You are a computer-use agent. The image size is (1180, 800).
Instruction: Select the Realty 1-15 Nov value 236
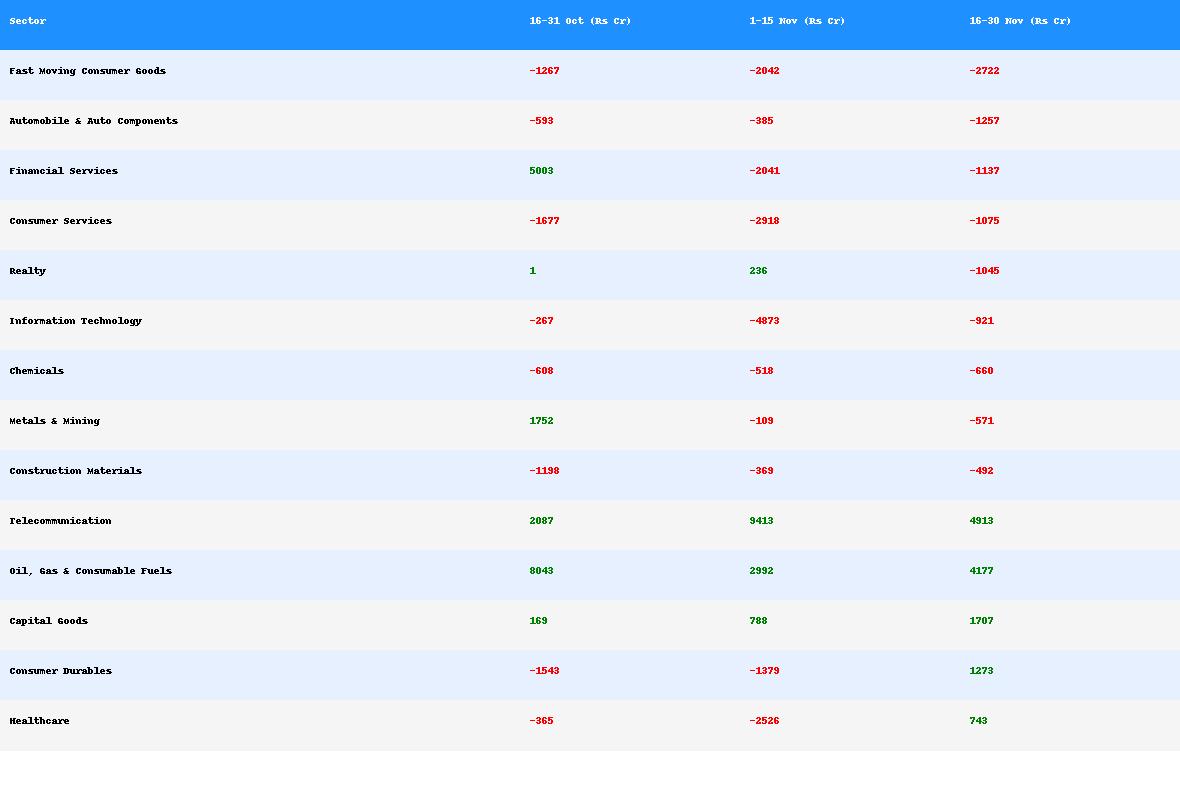758,271
